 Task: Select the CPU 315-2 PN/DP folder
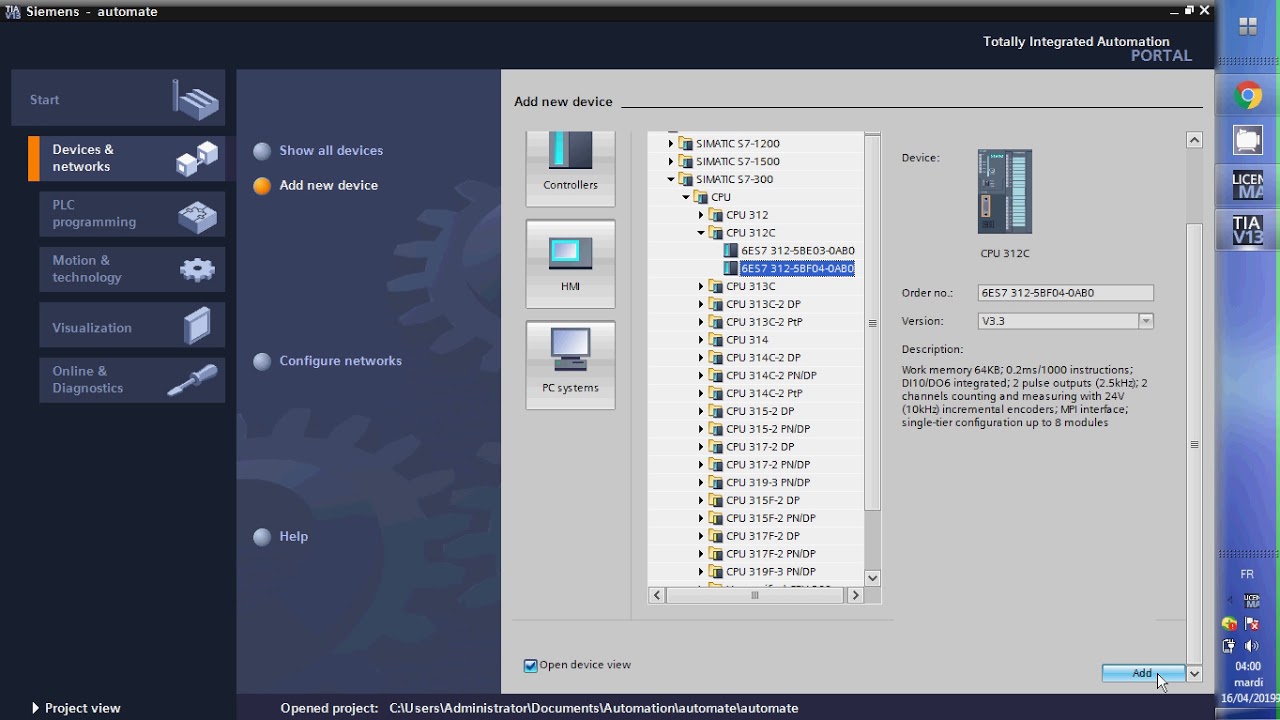pyautogui.click(x=768, y=429)
